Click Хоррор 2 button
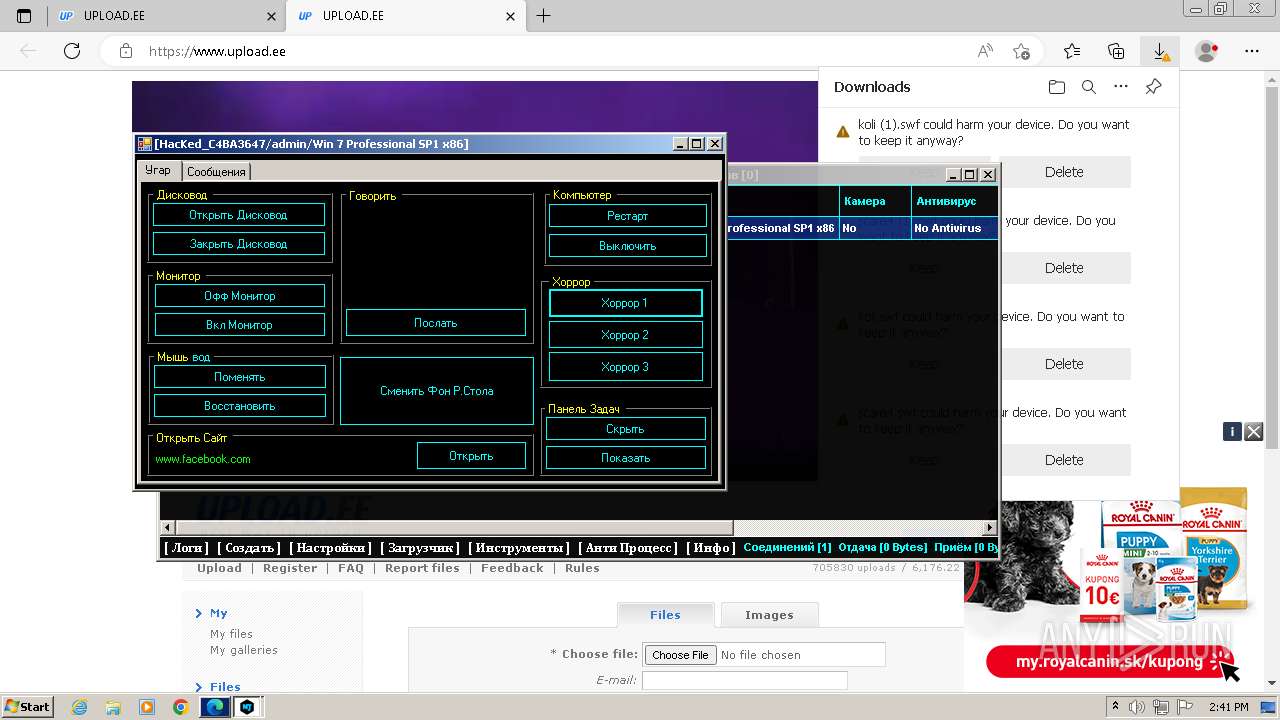The width and height of the screenshot is (1280, 720). click(625, 335)
